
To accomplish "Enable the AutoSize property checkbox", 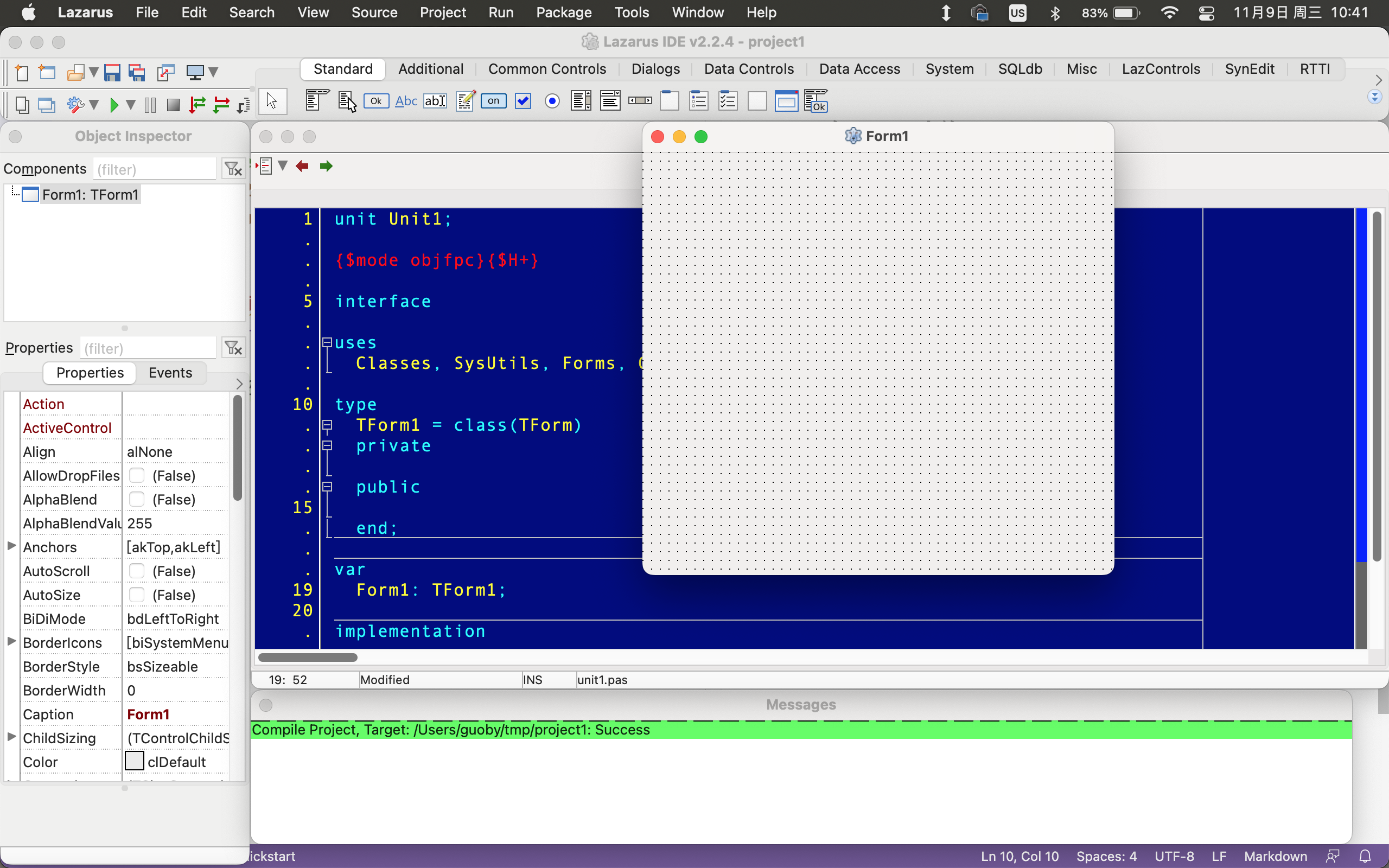I will 137,595.
